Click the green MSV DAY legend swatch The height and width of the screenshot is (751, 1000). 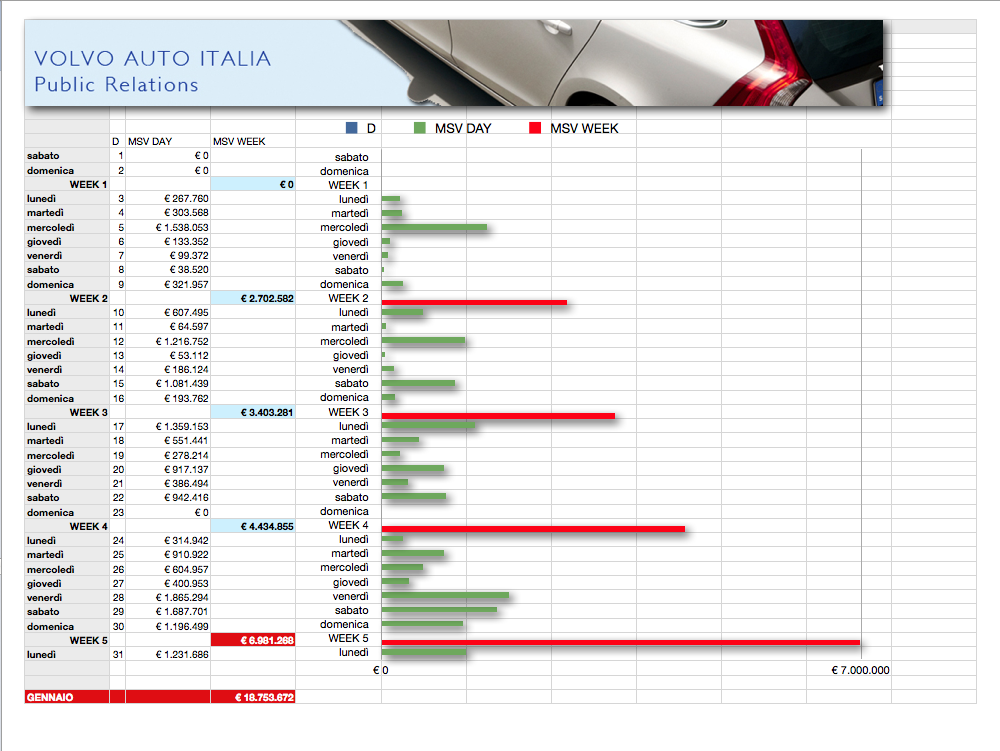point(419,128)
